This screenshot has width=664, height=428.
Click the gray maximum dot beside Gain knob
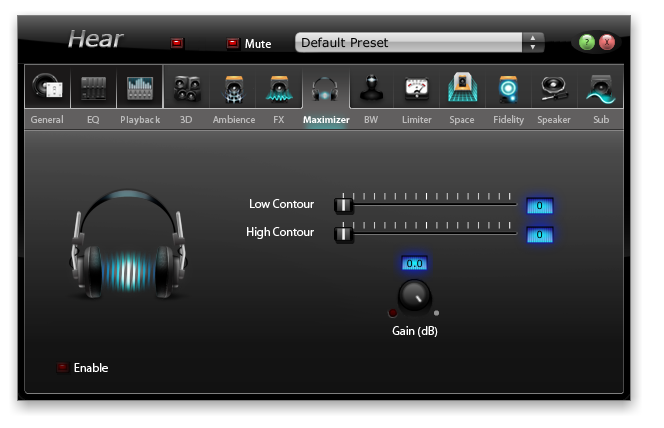[436, 313]
